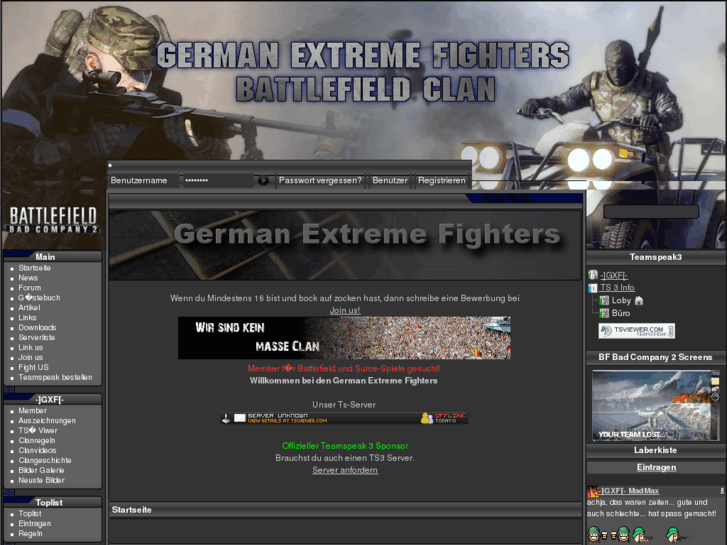Image resolution: width=727 pixels, height=545 pixels.
Task: Open the Downloads section
Action: pos(38,327)
